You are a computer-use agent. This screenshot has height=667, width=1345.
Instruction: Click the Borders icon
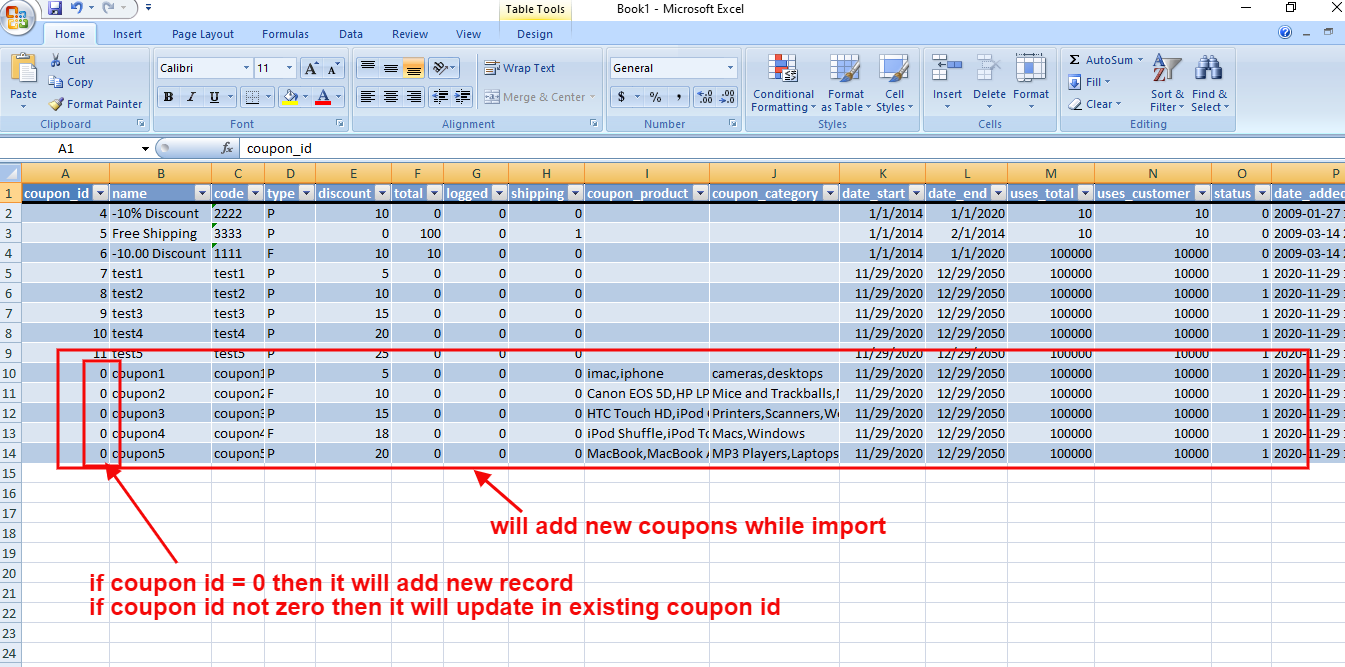251,97
